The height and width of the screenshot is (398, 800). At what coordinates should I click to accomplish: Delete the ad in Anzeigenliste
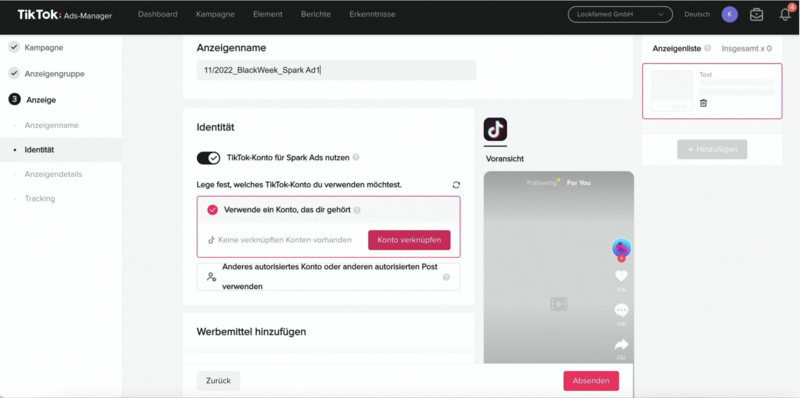click(703, 103)
